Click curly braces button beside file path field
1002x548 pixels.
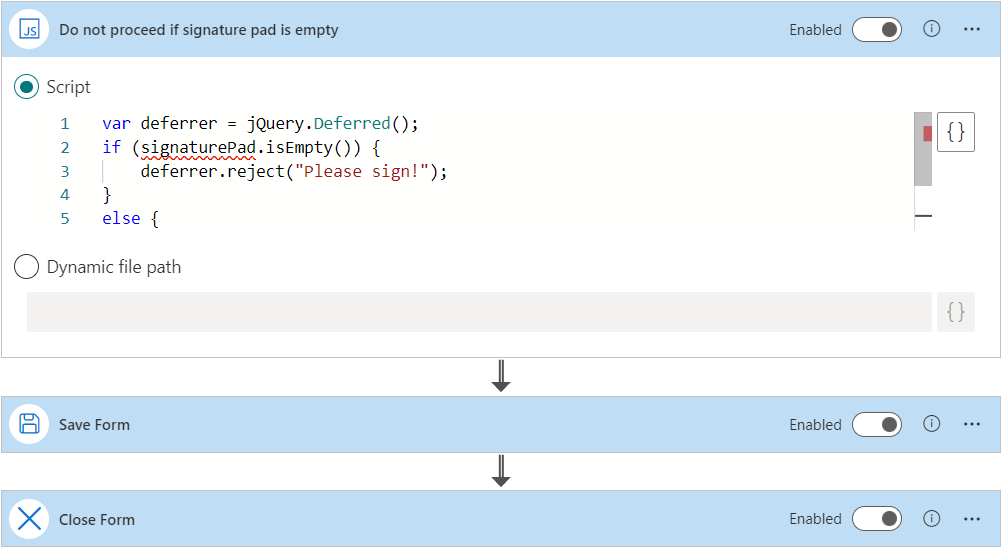955,312
